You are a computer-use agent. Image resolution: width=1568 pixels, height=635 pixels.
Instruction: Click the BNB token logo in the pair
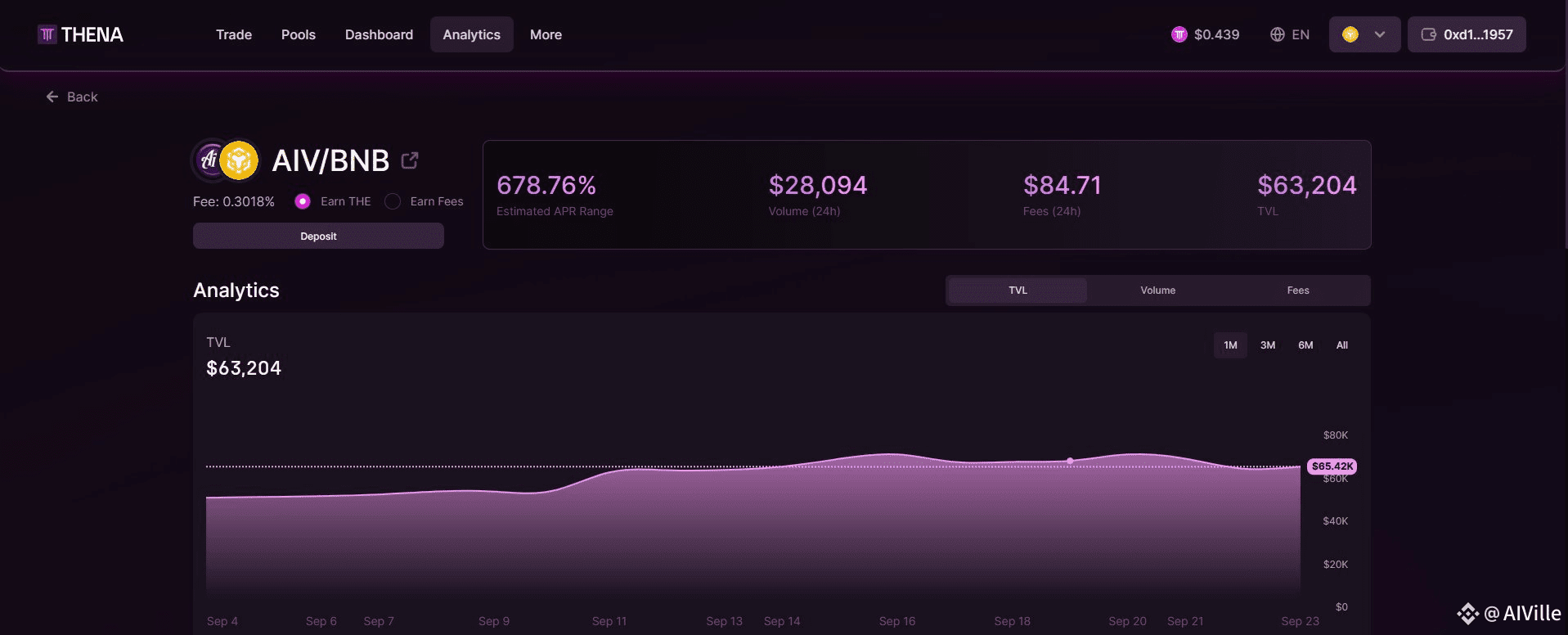tap(239, 160)
